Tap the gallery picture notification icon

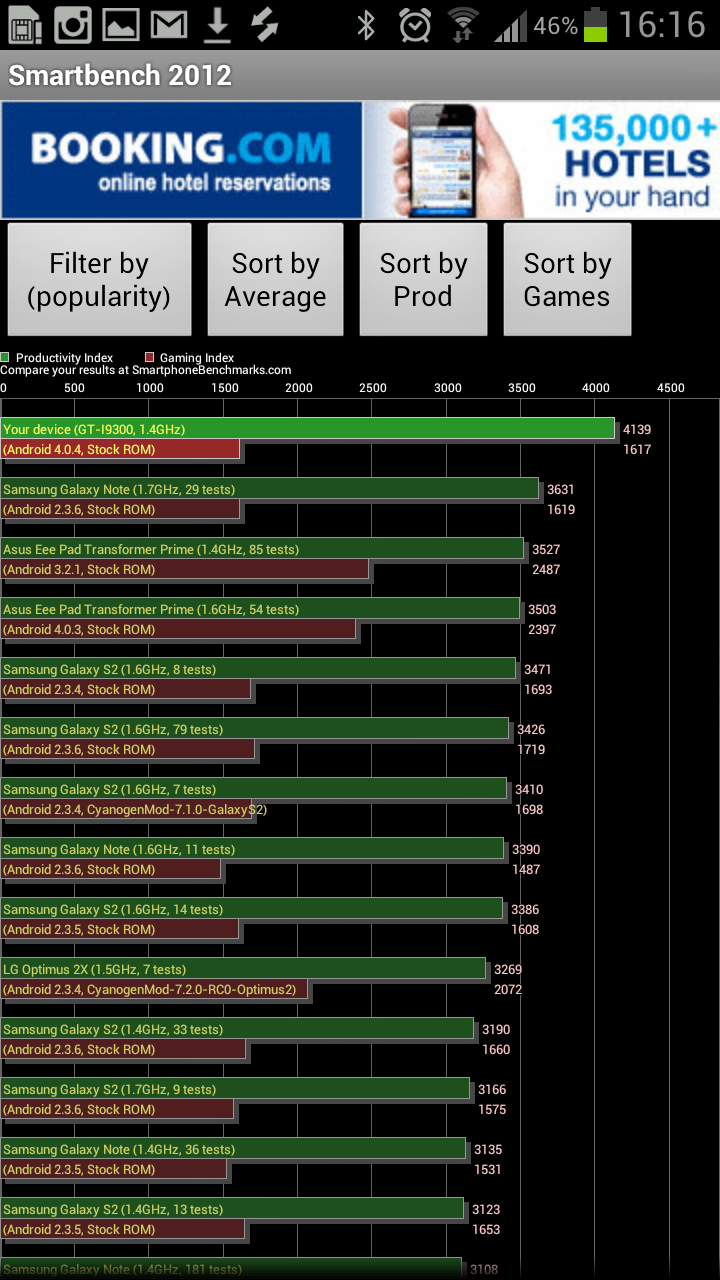pyautogui.click(x=121, y=25)
